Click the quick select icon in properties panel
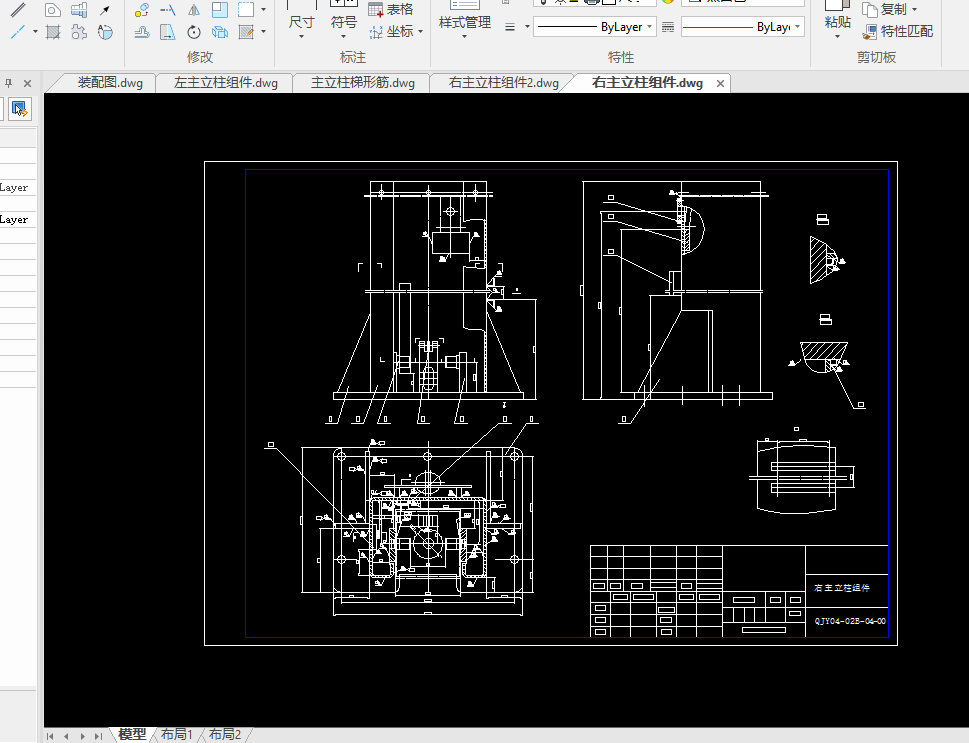 tap(19, 108)
